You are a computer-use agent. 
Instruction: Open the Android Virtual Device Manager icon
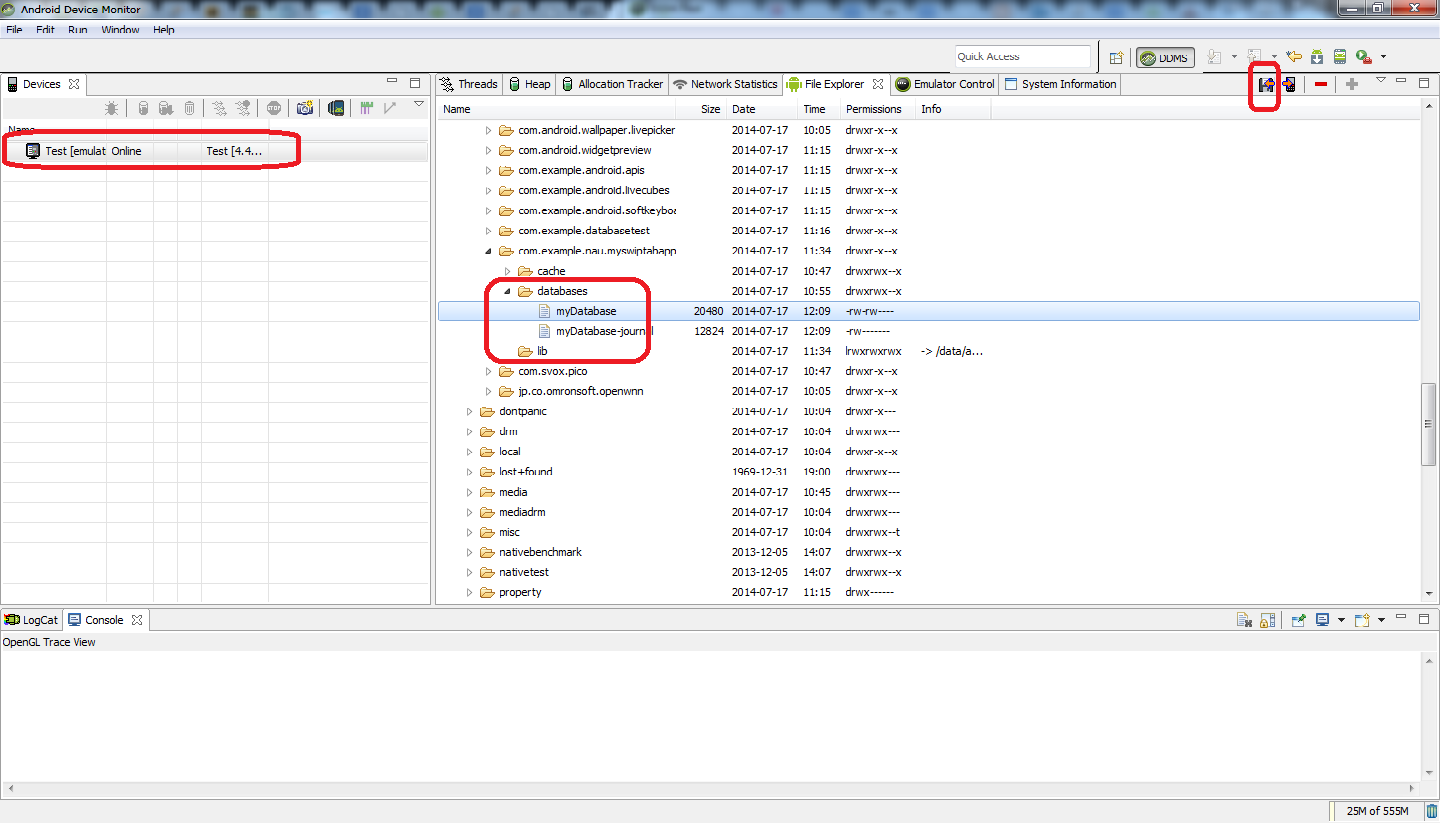(x=1340, y=58)
